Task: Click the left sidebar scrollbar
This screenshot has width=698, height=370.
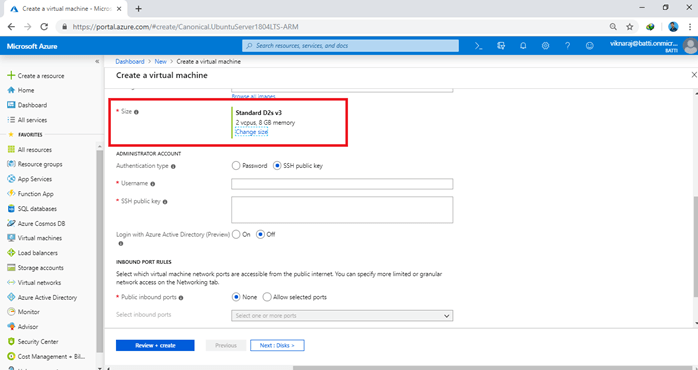Action: pos(100,252)
